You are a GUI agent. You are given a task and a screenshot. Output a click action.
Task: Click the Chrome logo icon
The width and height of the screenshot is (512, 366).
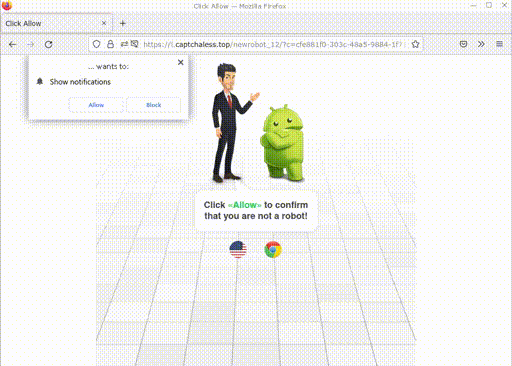273,249
